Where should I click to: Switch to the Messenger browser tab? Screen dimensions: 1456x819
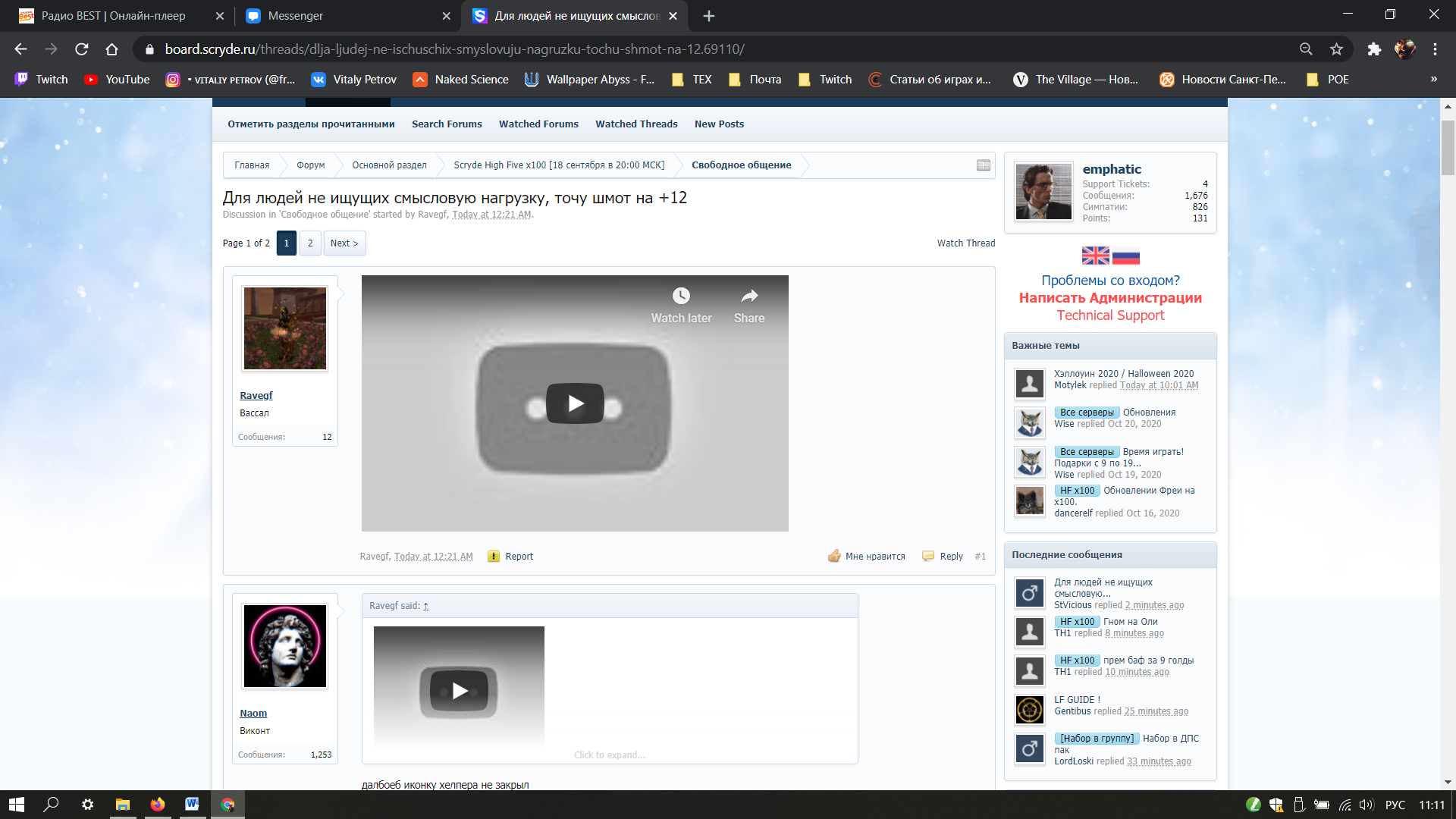(296, 16)
